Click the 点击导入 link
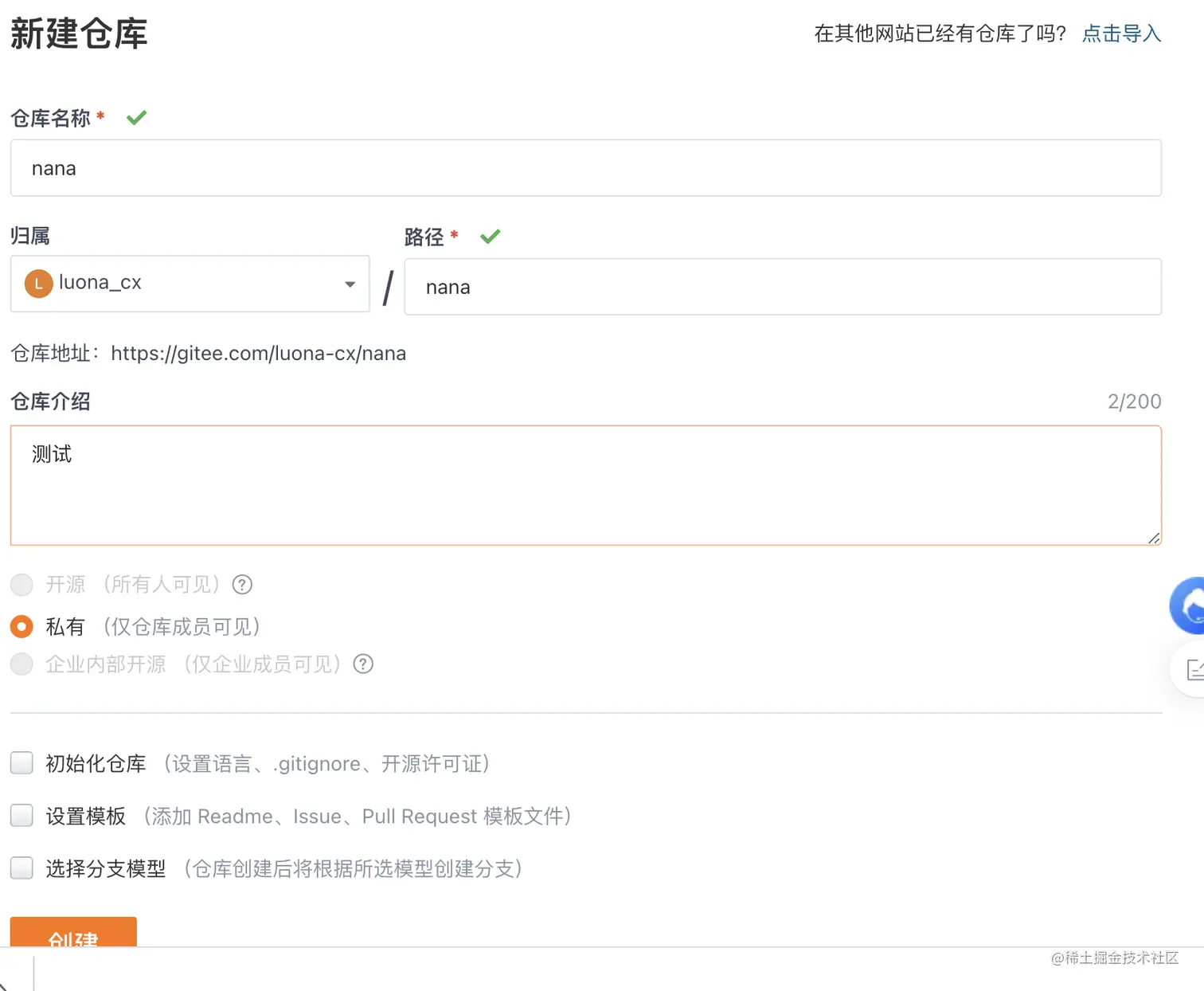Image resolution: width=1204 pixels, height=991 pixels. pos(1121,33)
